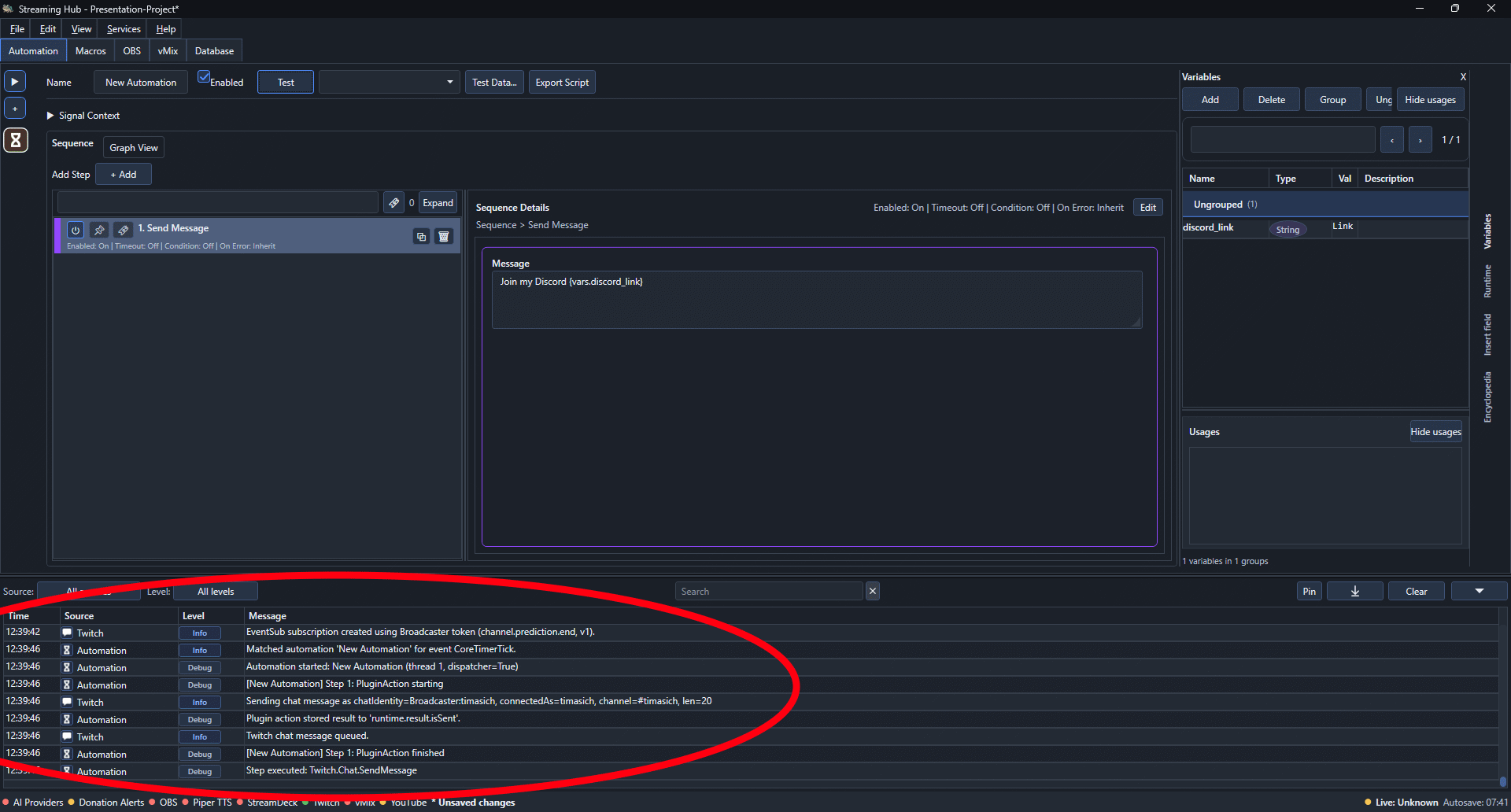Click Donation Alerts status indicator

click(x=106, y=803)
